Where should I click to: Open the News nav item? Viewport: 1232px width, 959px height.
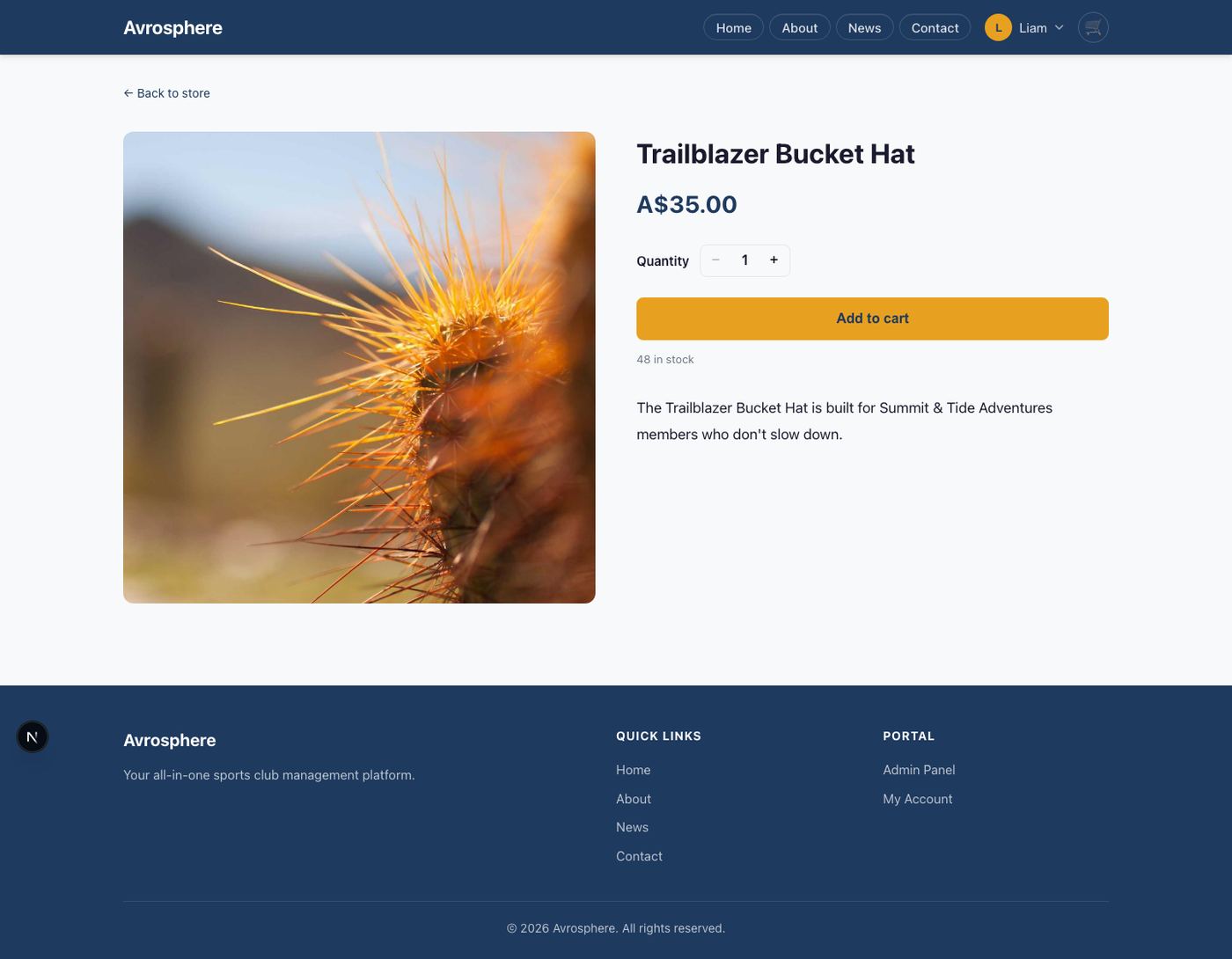point(864,27)
